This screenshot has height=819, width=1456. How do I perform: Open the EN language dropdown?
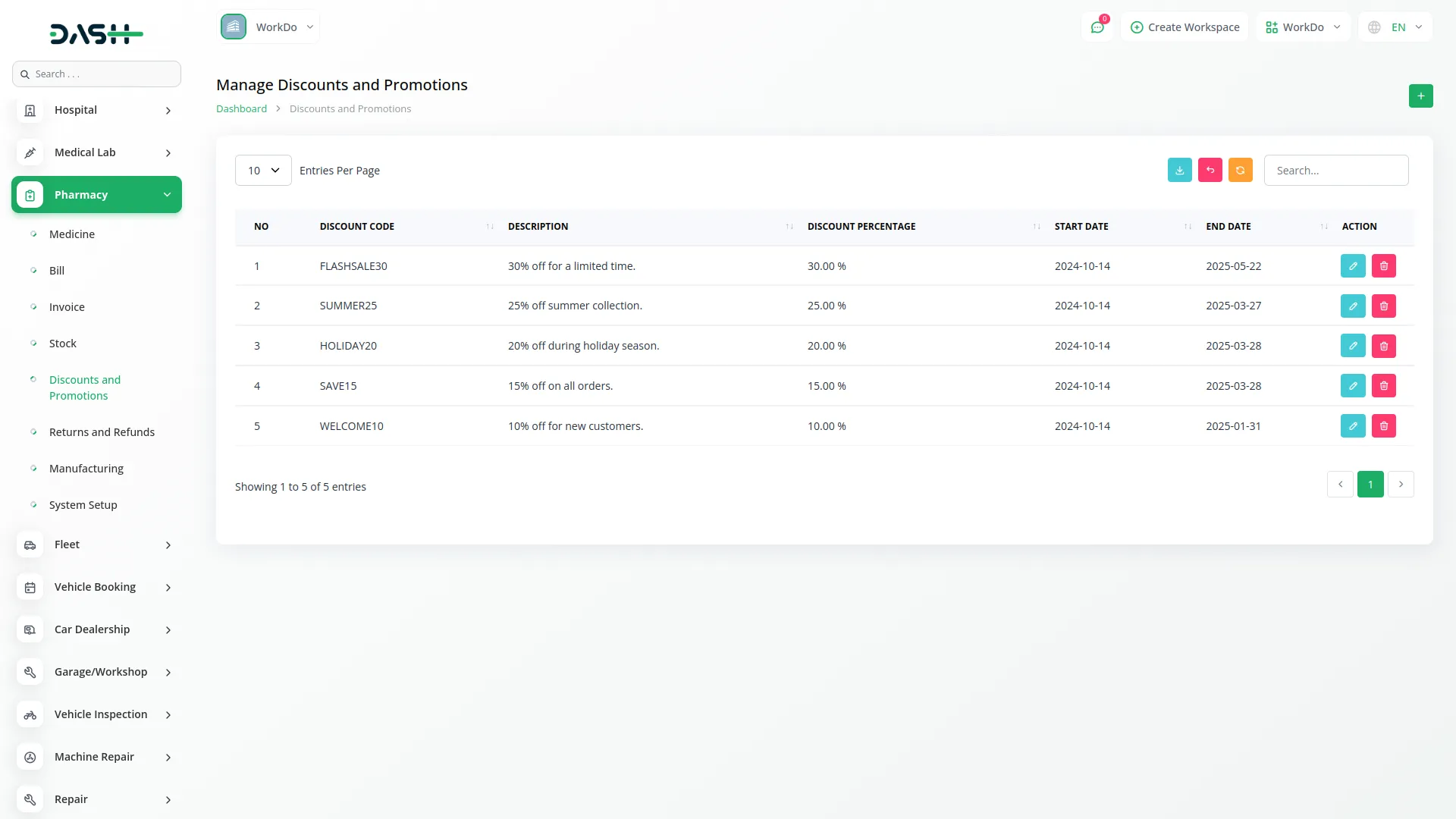[1395, 27]
